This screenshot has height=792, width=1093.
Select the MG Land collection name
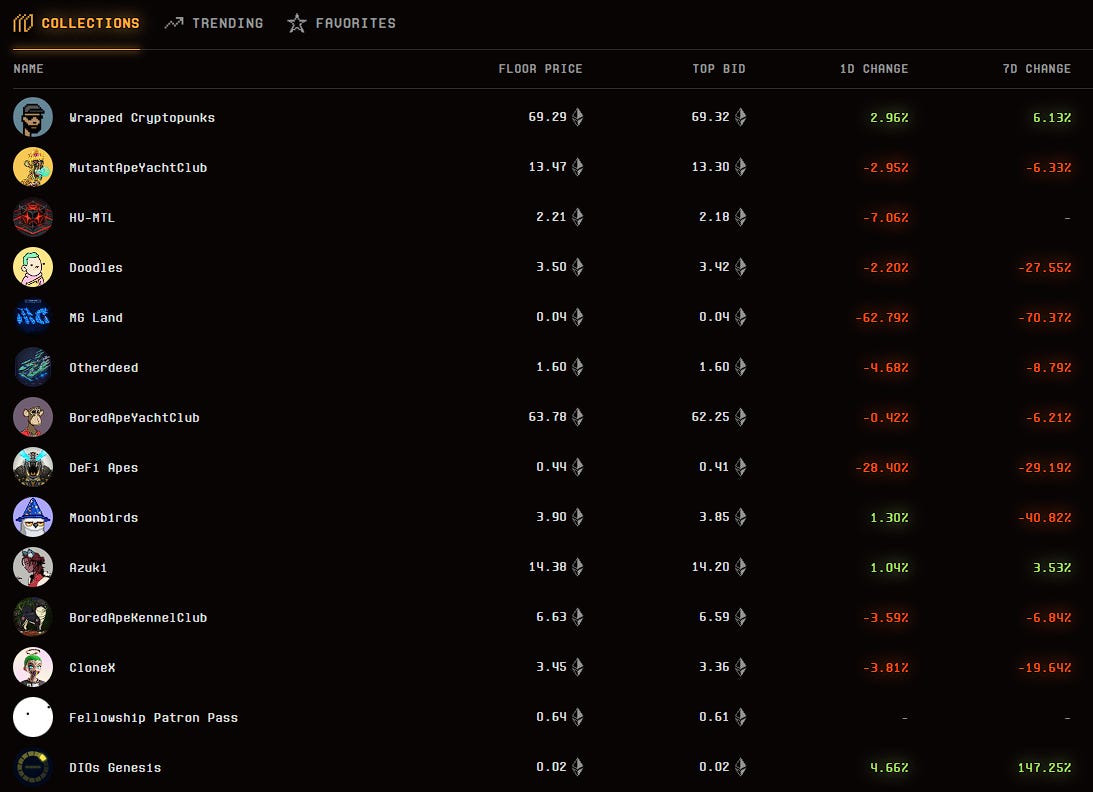pyautogui.click(x=95, y=317)
